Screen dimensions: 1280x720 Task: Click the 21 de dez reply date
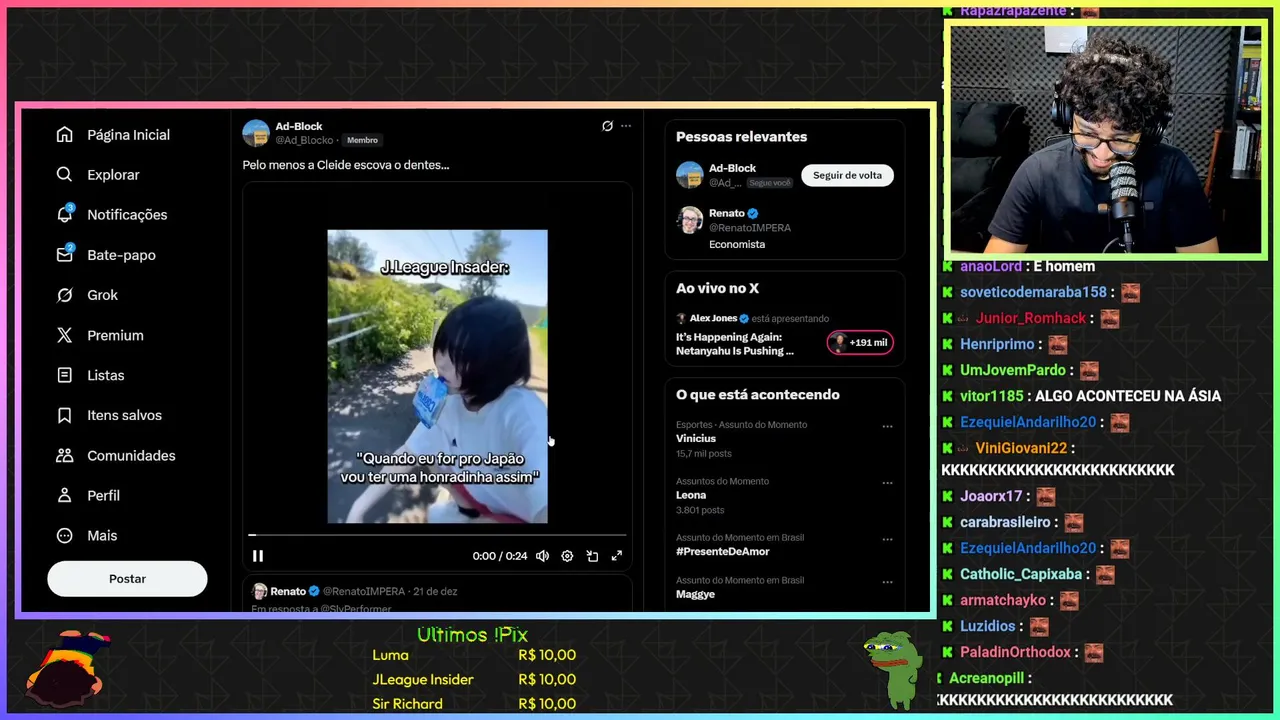pos(434,591)
